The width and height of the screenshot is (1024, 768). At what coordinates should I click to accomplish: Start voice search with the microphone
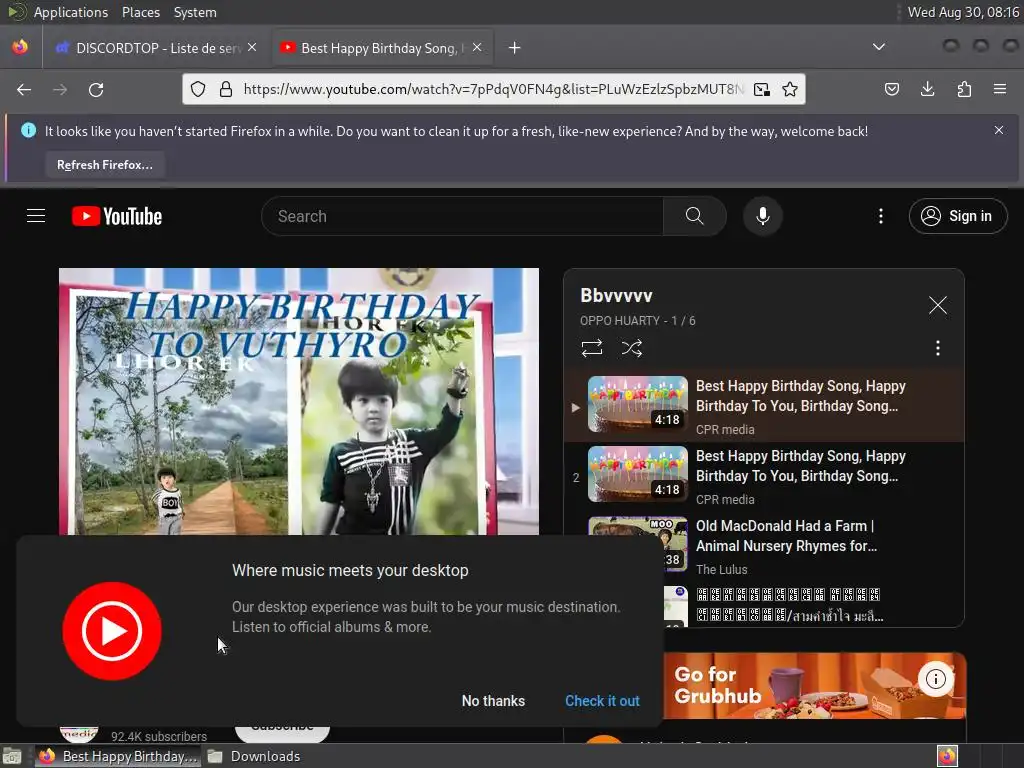762,216
